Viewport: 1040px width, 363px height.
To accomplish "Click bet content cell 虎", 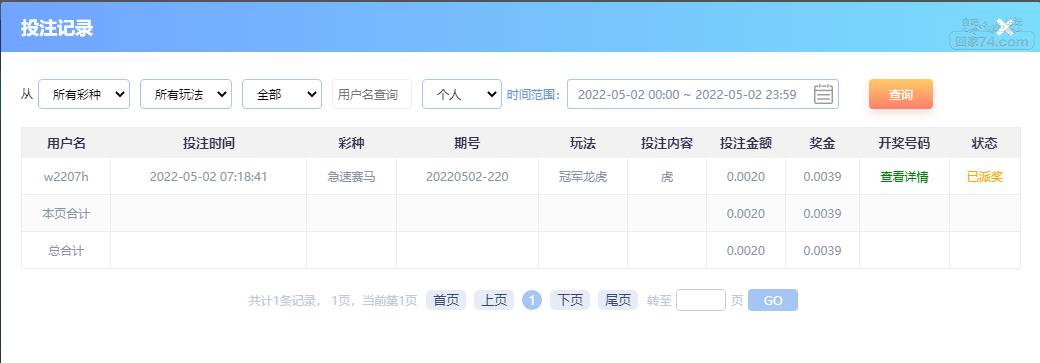I will [x=667, y=177].
